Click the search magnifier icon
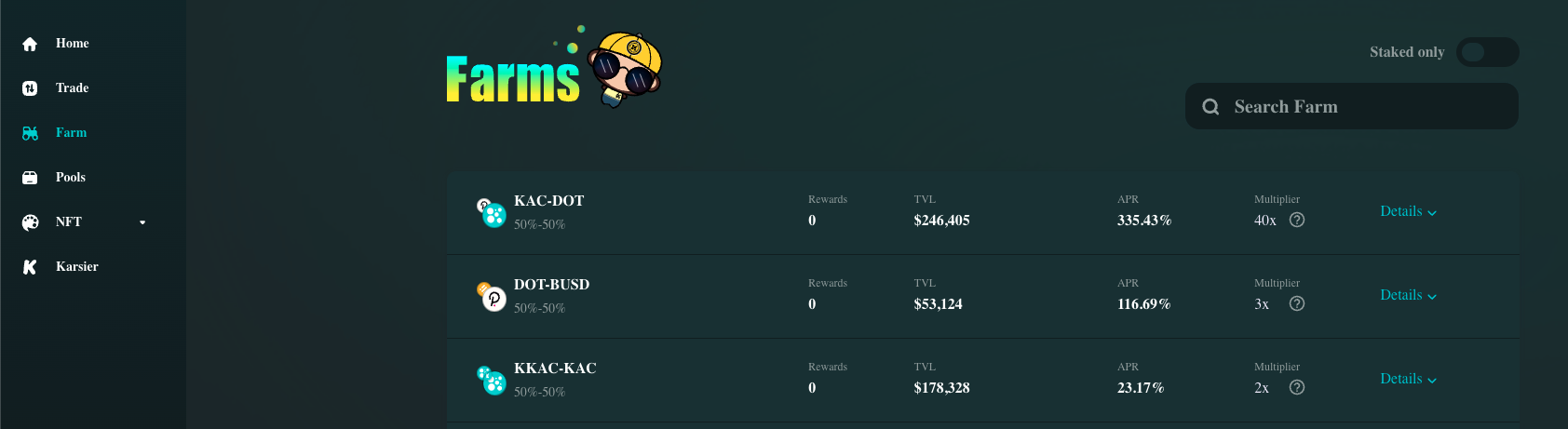This screenshot has width=1568, height=429. (x=1210, y=107)
